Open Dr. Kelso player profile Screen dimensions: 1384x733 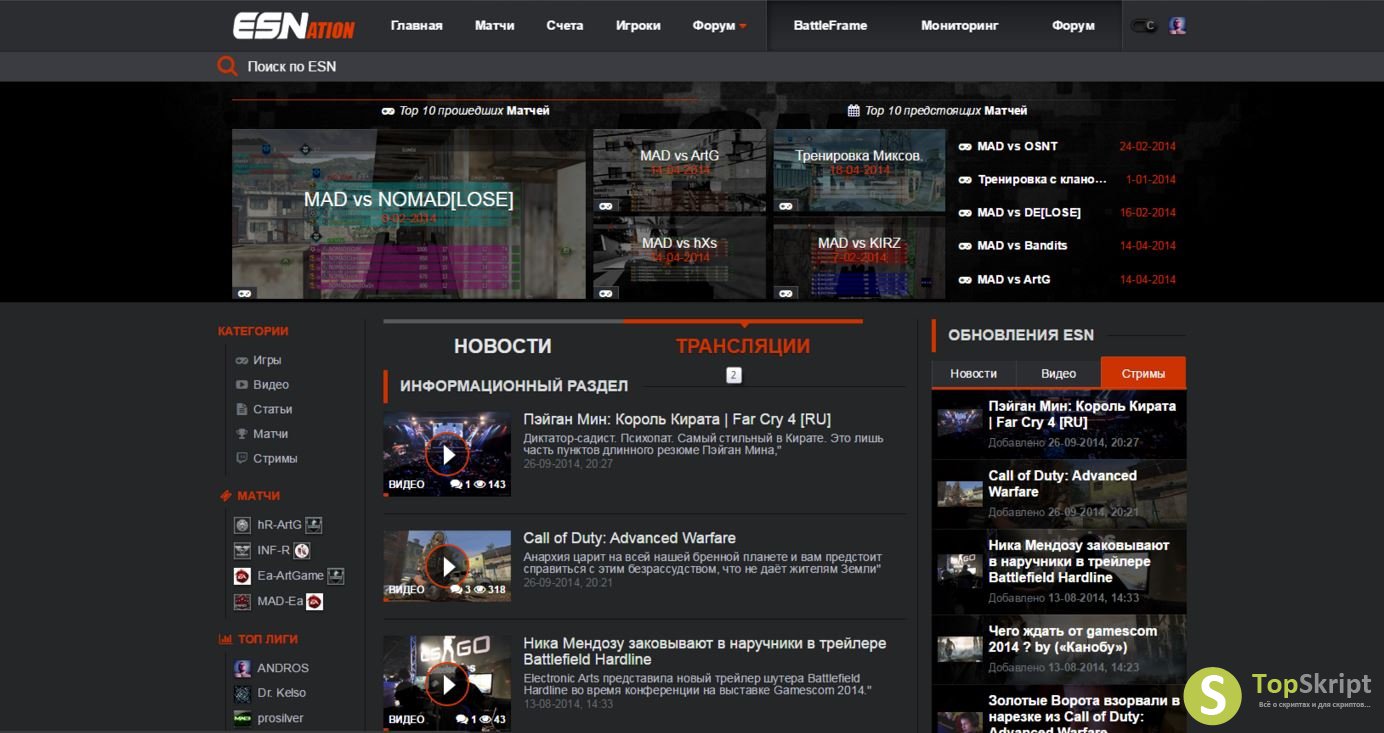[281, 693]
